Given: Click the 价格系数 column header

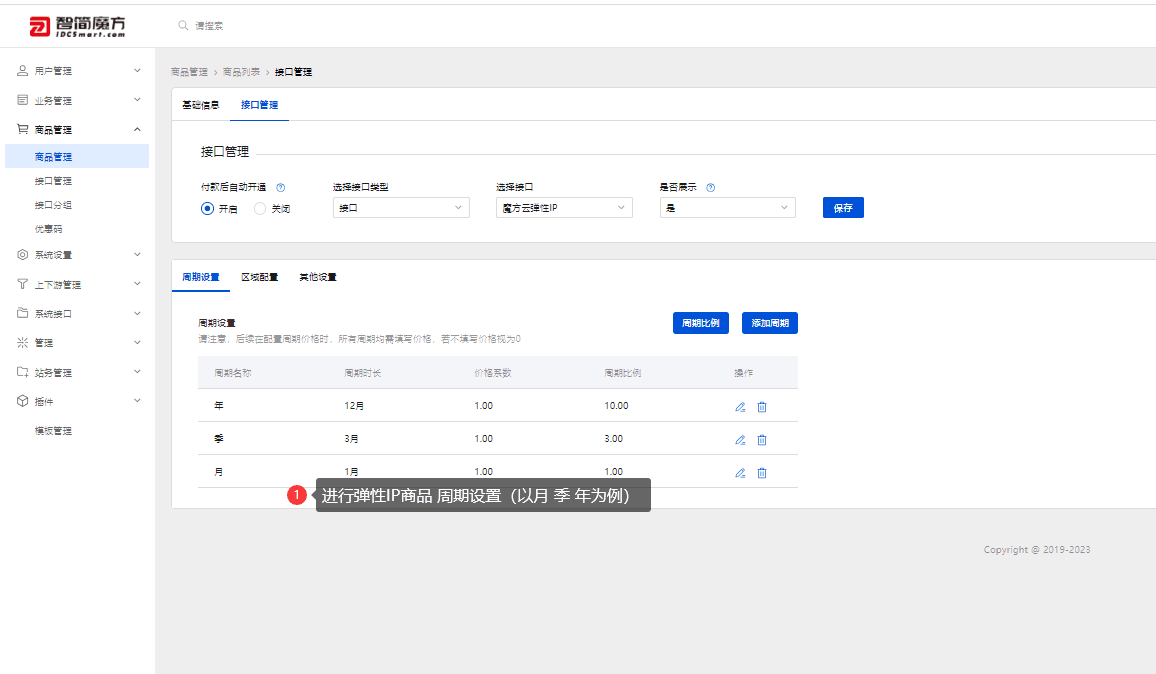Looking at the screenshot, I should click(x=492, y=373).
